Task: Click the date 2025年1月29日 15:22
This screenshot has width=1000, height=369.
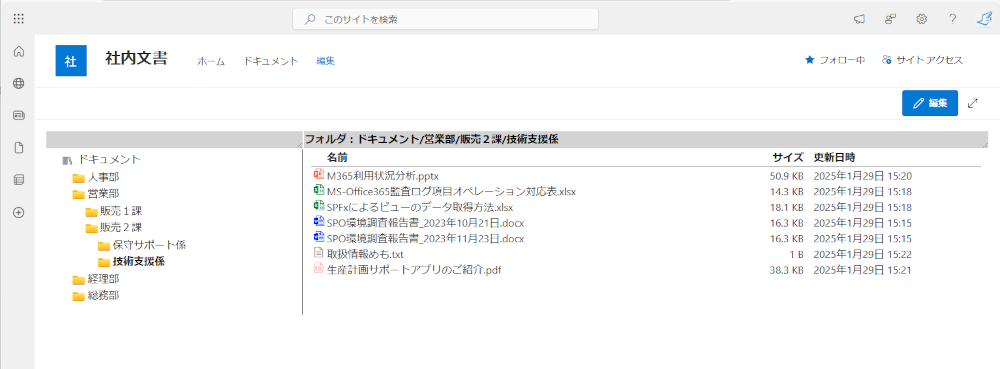Action: tap(863, 254)
